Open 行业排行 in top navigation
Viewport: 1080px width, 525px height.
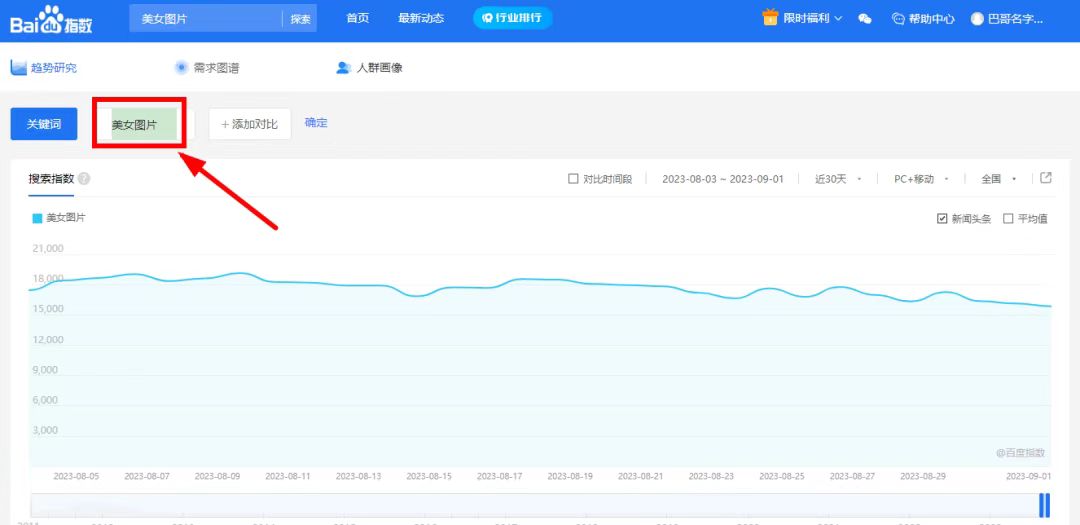[x=512, y=18]
